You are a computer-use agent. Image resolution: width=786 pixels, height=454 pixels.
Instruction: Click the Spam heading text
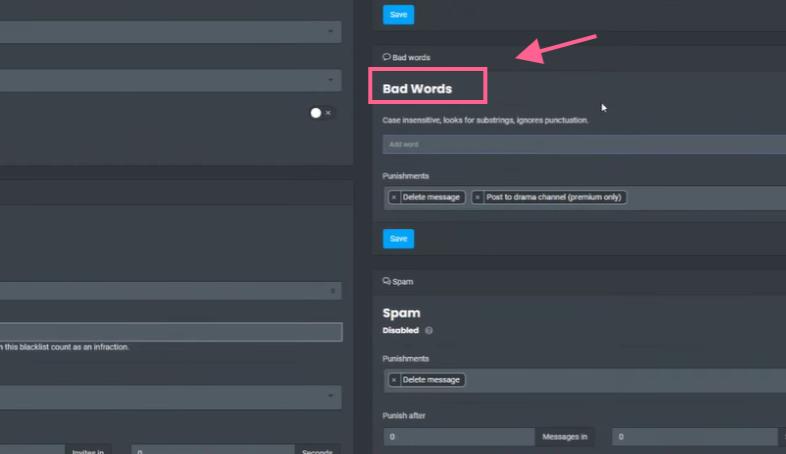coord(402,313)
